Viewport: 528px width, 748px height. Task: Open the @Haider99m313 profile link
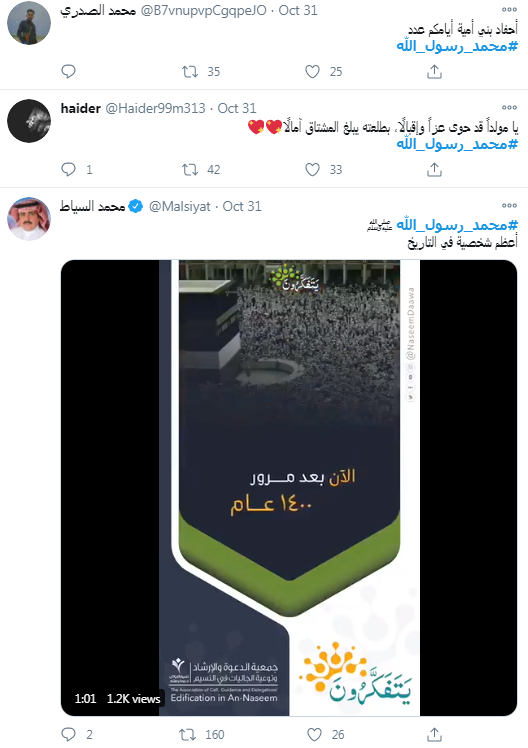click(x=155, y=108)
